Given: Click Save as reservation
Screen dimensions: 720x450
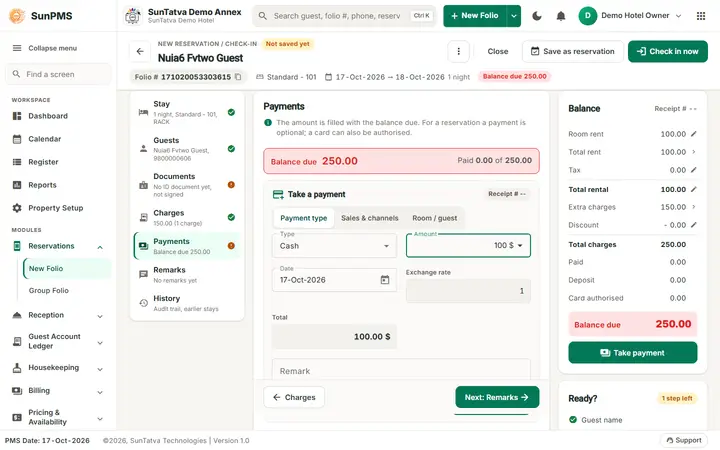Looking at the screenshot, I should (573, 51).
